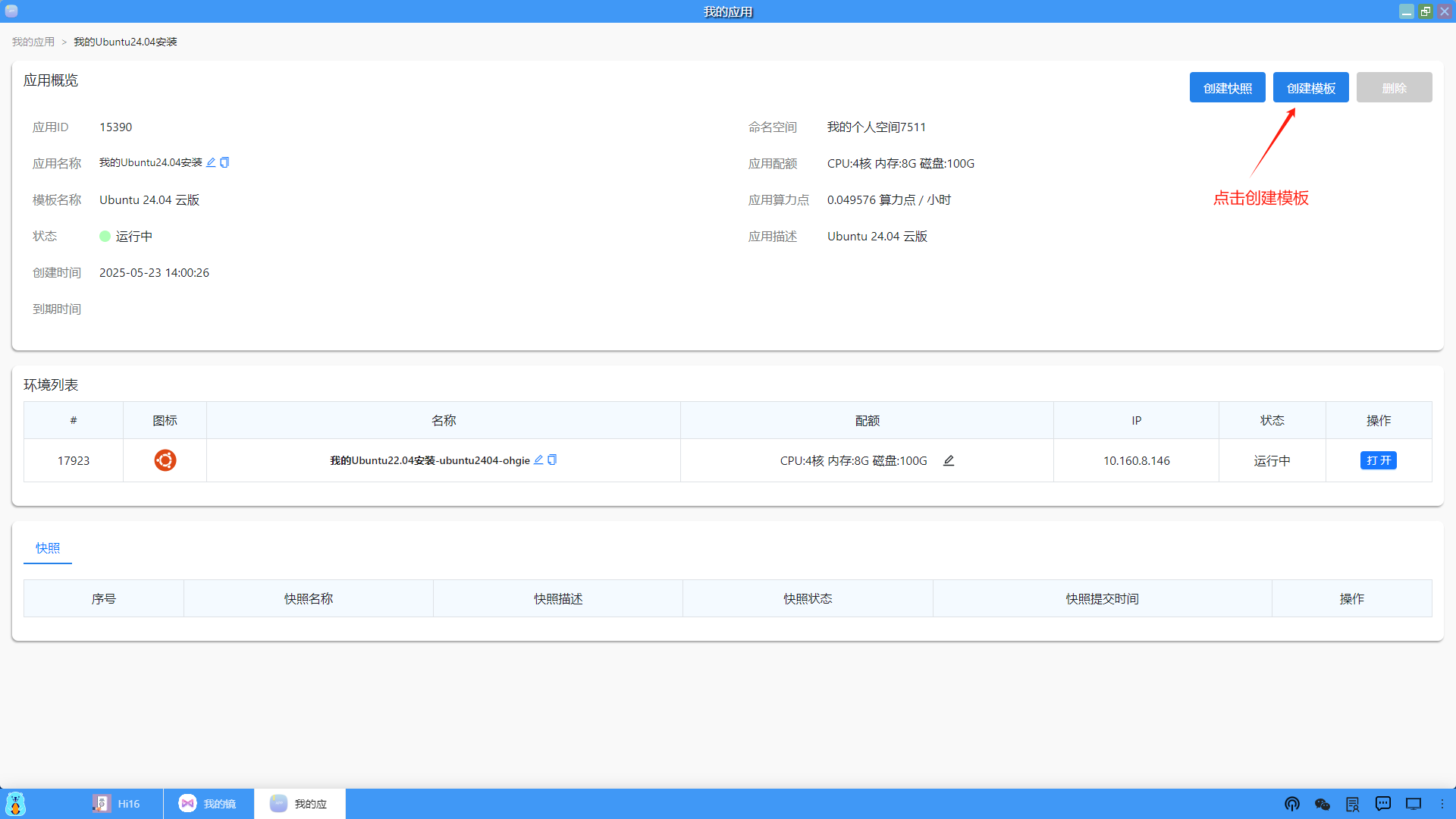Select the Ubuntu logo icon in environment list
Screen dimensions: 1456x819
coord(165,460)
